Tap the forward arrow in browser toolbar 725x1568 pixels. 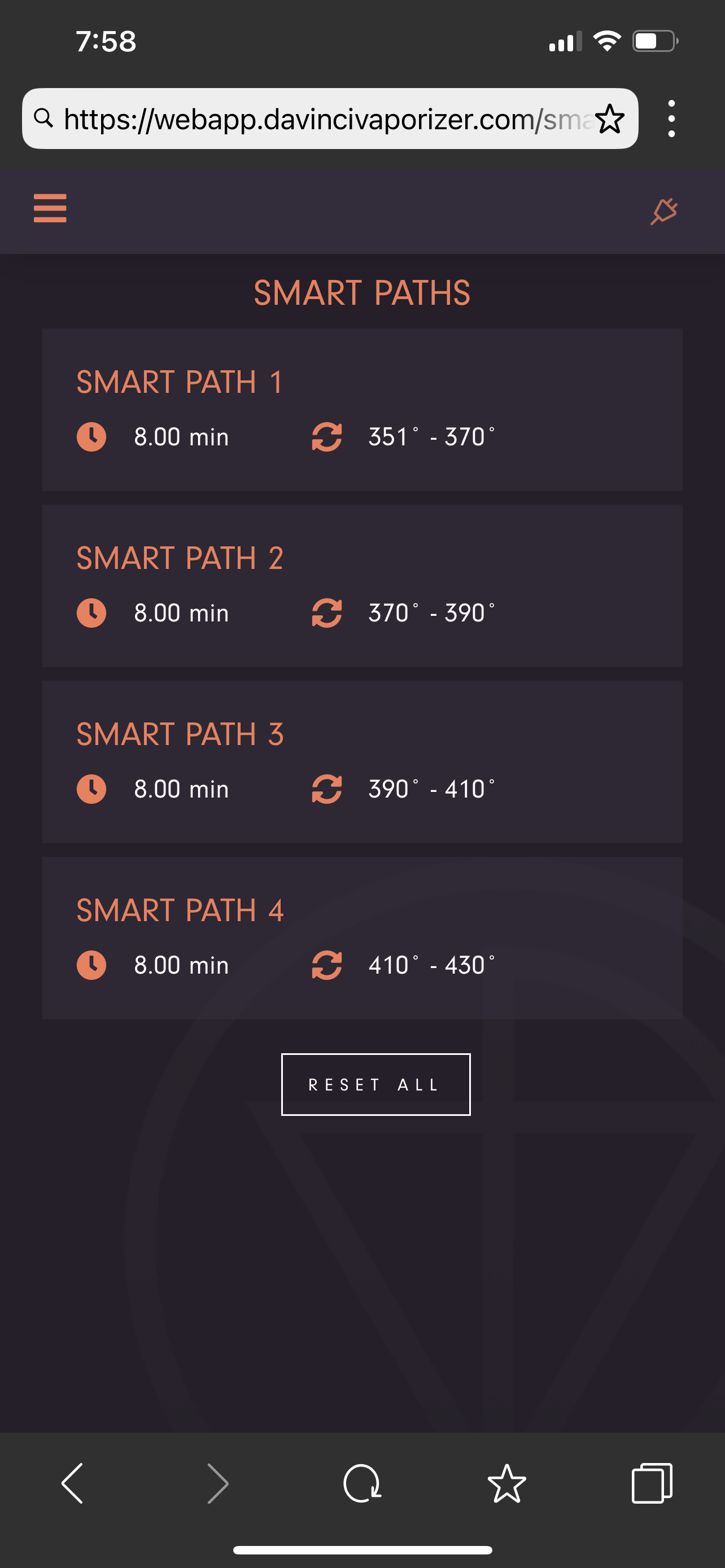click(x=218, y=1483)
